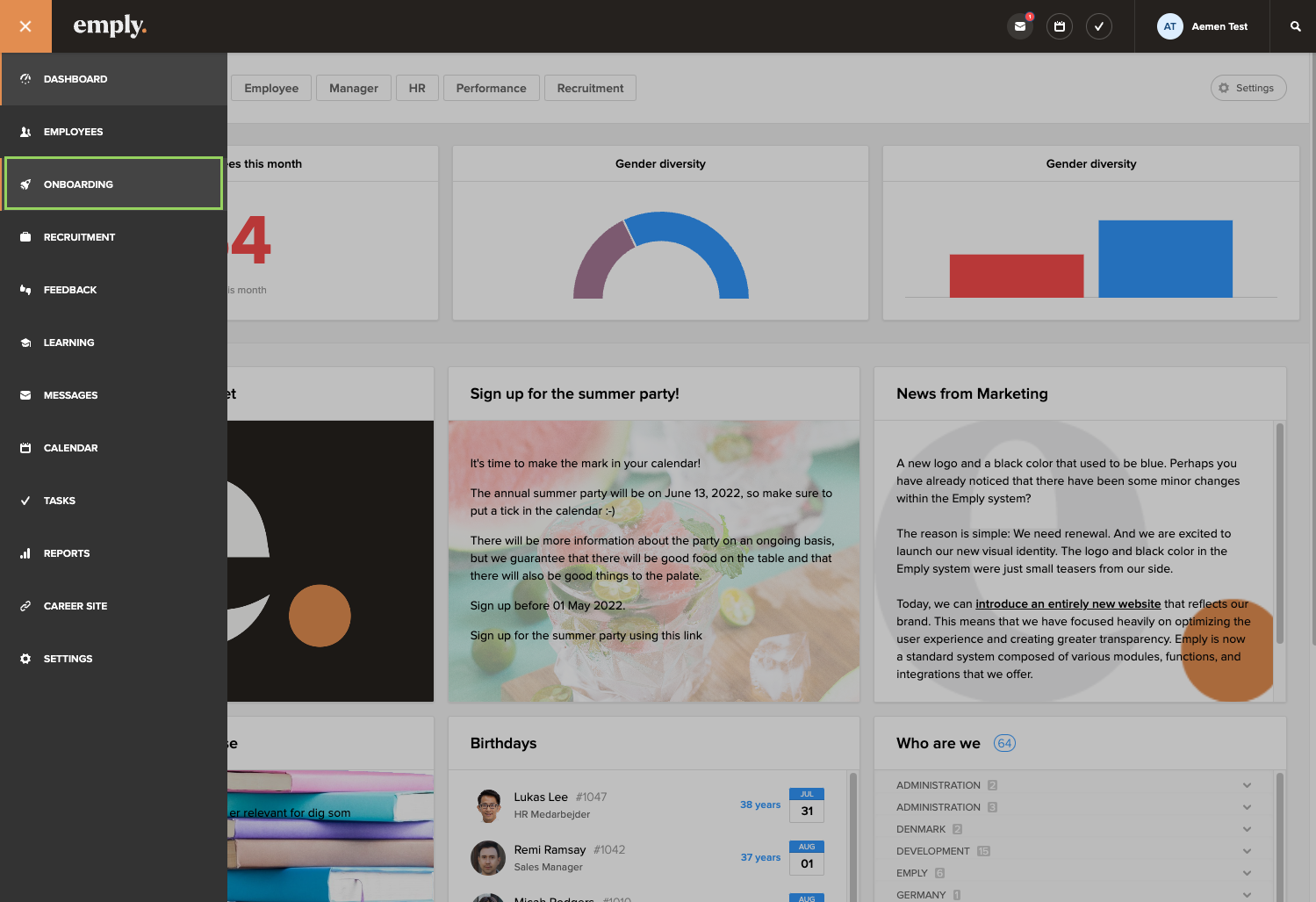Expand the Denmark department row
The image size is (1316, 902).
point(1247,829)
